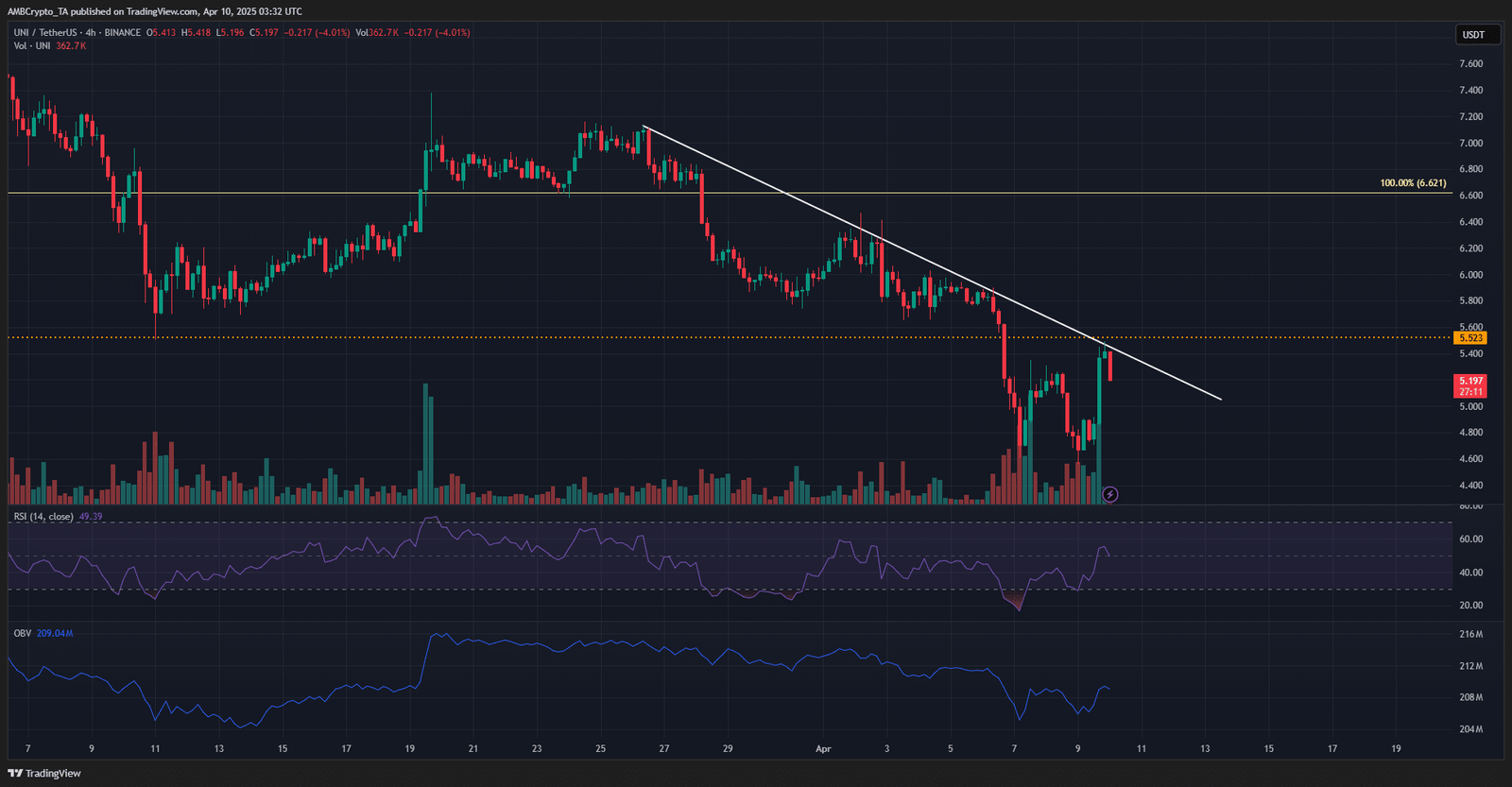Open the USDT currency selector

(x=1473, y=35)
